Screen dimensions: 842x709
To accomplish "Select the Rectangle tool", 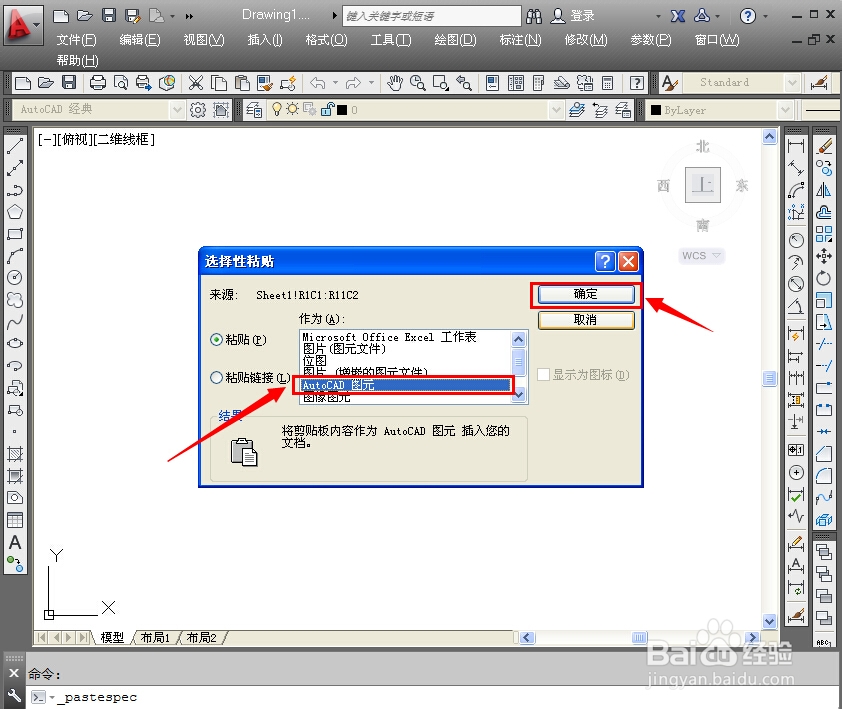I will click(x=14, y=234).
